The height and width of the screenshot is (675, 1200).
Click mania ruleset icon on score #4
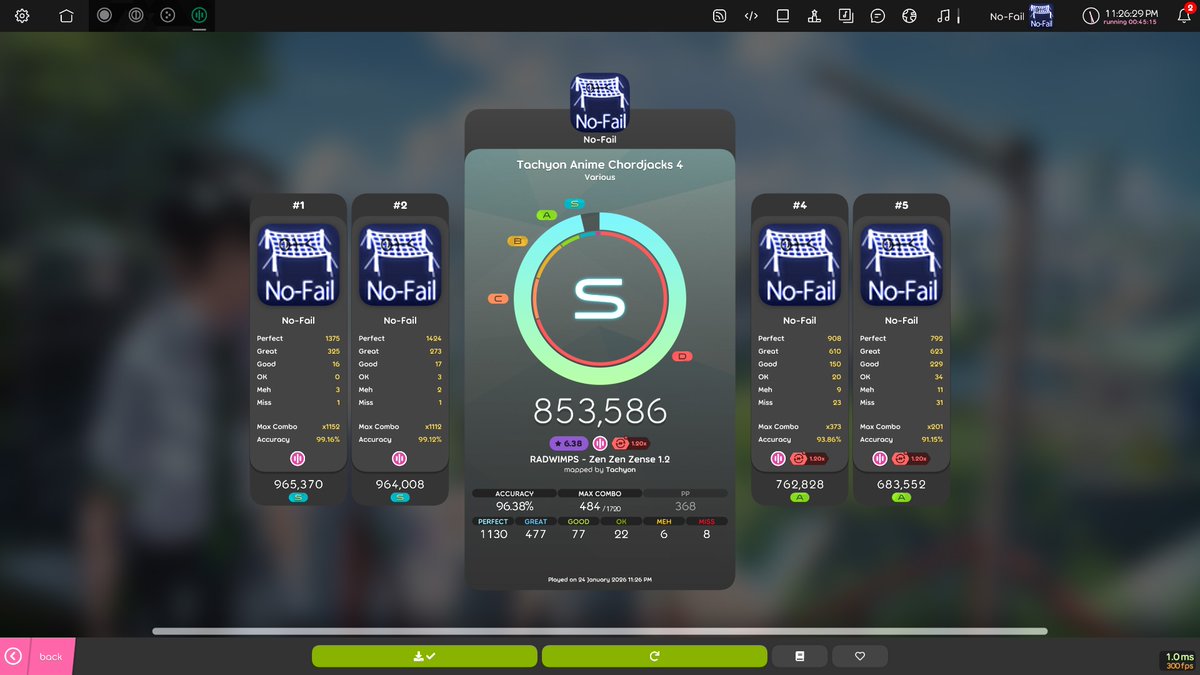click(x=778, y=458)
